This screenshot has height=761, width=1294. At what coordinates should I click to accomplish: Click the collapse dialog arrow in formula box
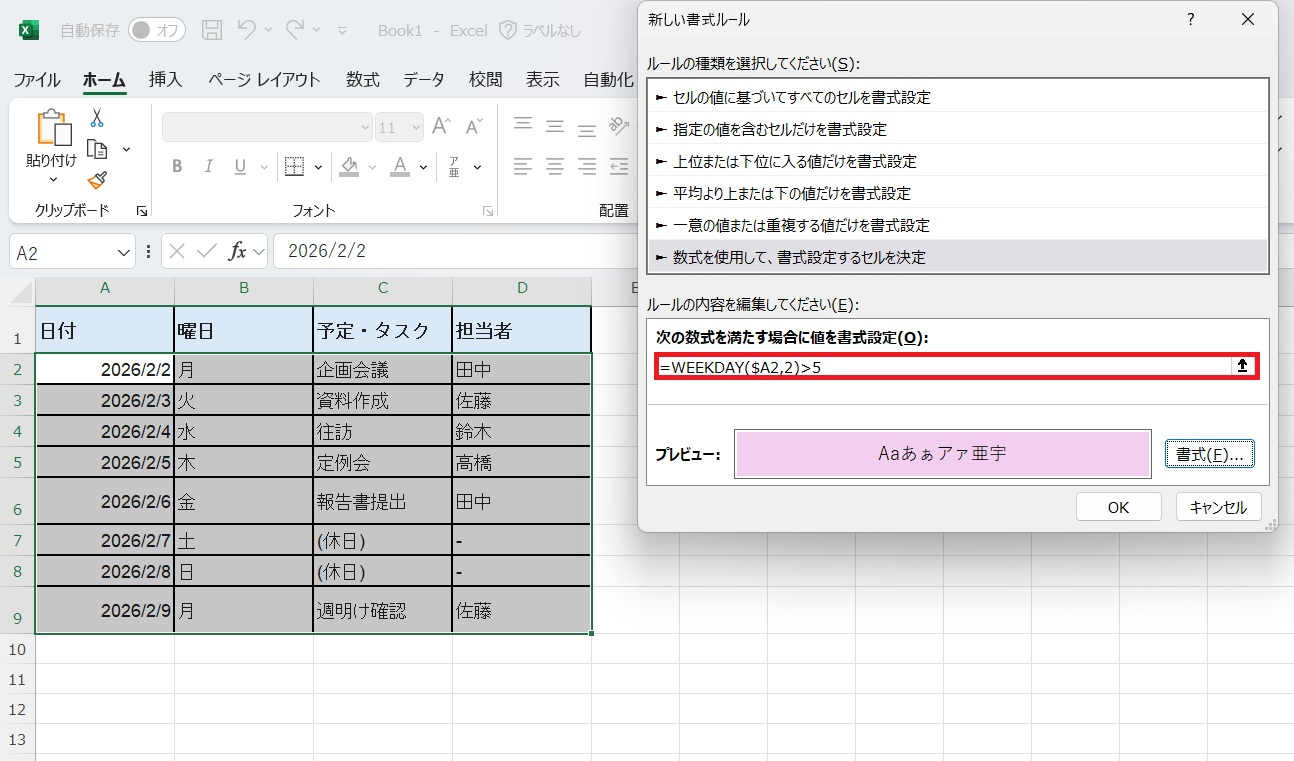[1242, 366]
